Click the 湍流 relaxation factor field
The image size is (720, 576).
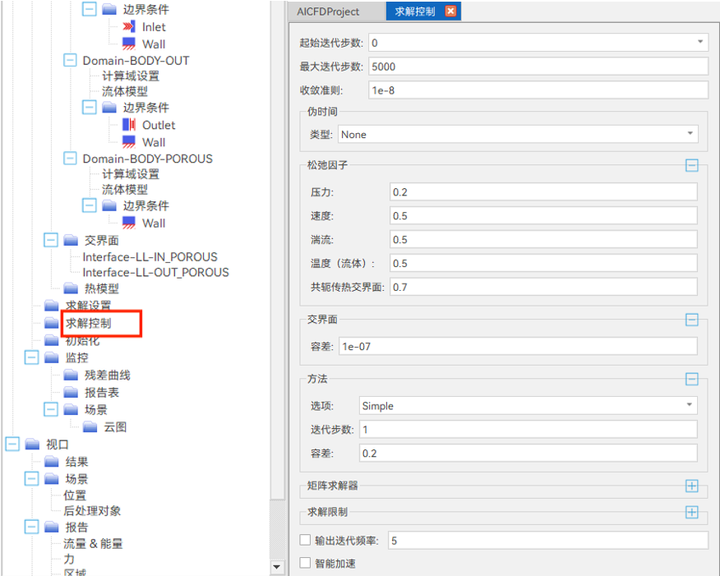(x=543, y=240)
